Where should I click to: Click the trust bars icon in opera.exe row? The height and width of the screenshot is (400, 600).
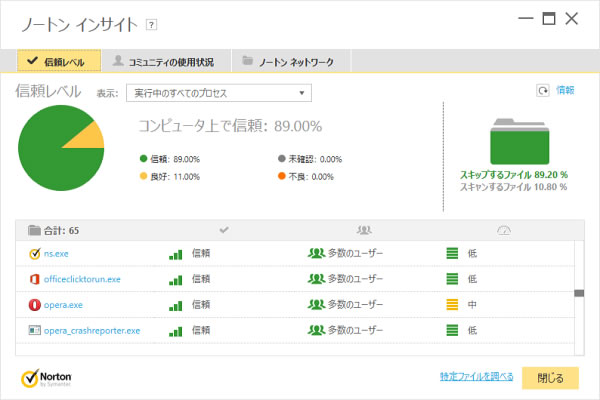(176, 306)
